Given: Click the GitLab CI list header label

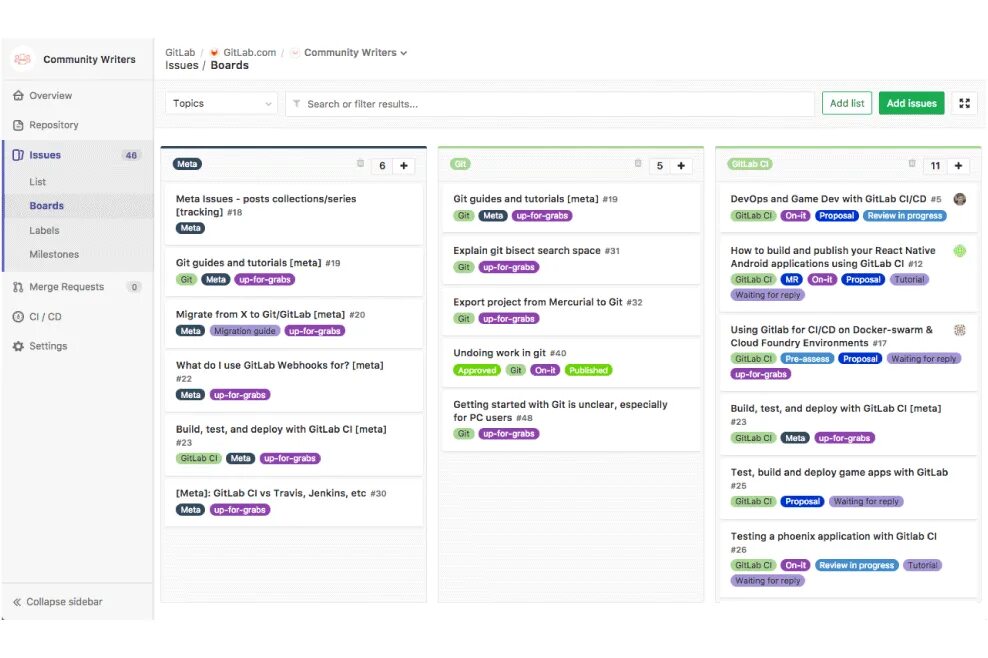Looking at the screenshot, I should coord(750,164).
